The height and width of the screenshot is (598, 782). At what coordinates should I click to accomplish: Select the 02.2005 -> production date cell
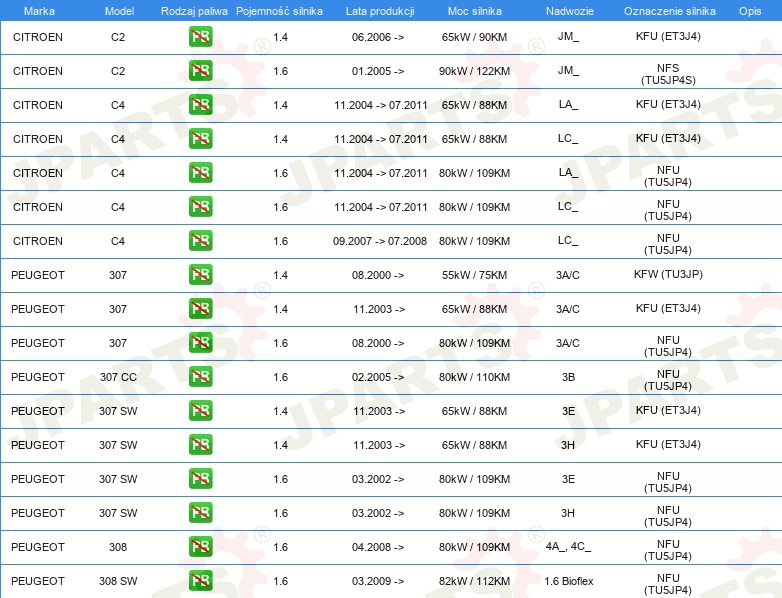click(378, 377)
